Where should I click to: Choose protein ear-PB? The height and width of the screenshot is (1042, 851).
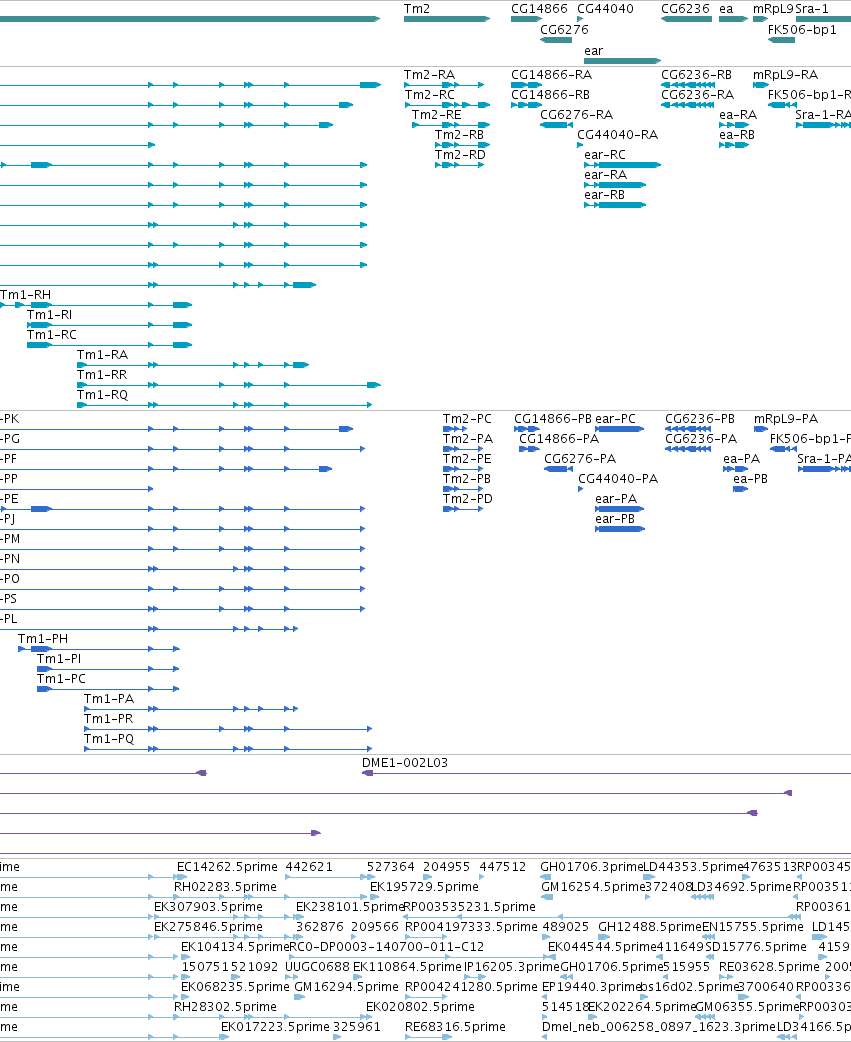point(615,518)
